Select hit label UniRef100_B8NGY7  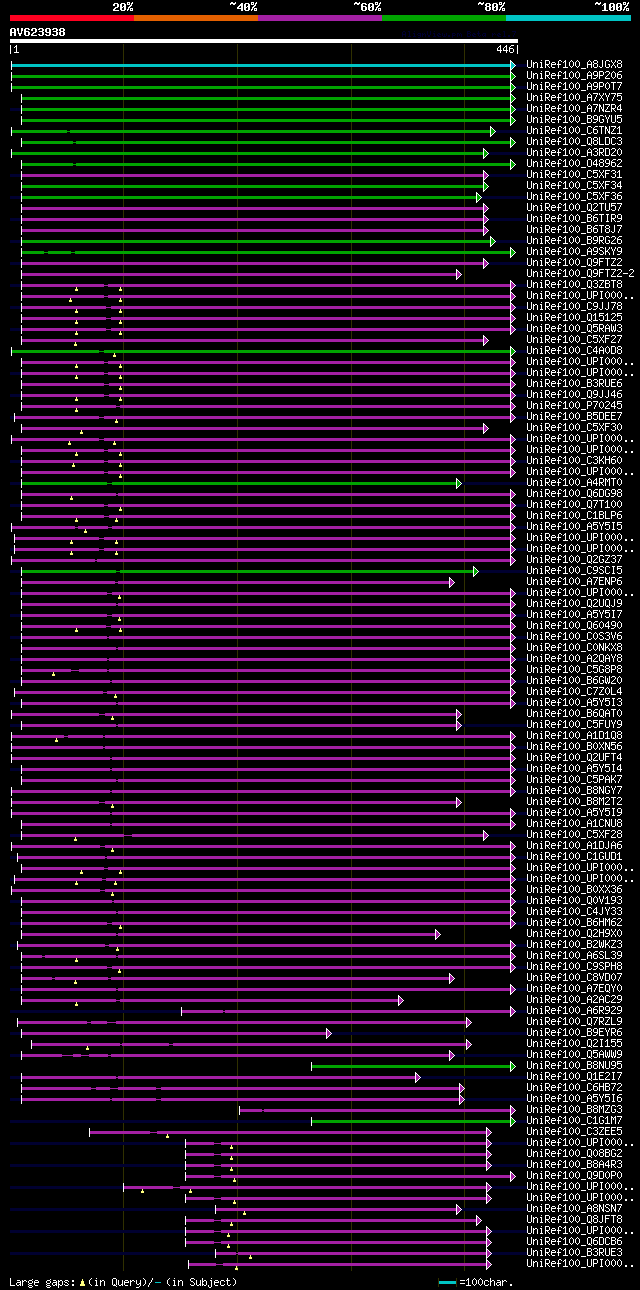tap(574, 790)
